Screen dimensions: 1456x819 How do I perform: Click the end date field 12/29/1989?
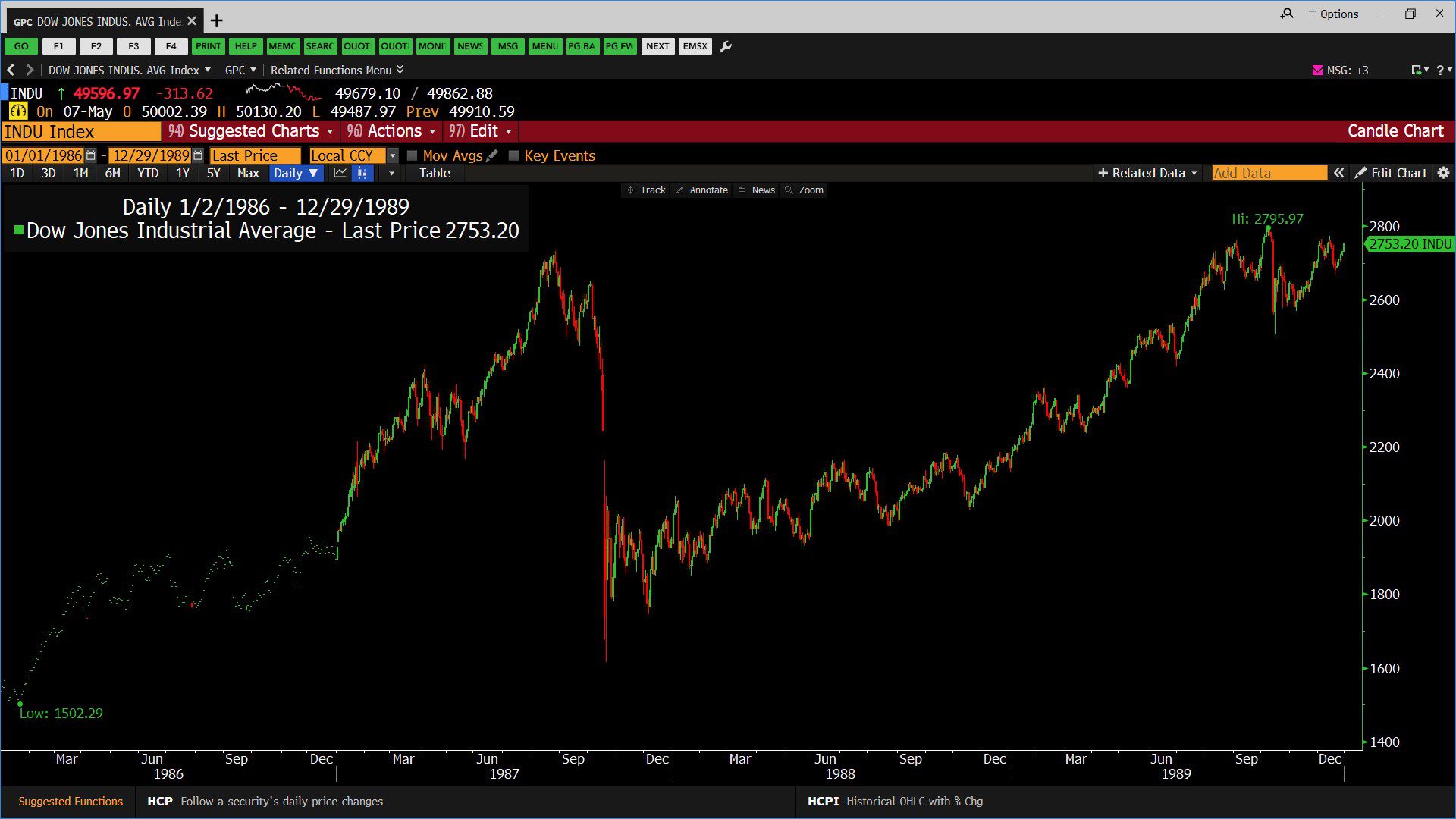[151, 155]
